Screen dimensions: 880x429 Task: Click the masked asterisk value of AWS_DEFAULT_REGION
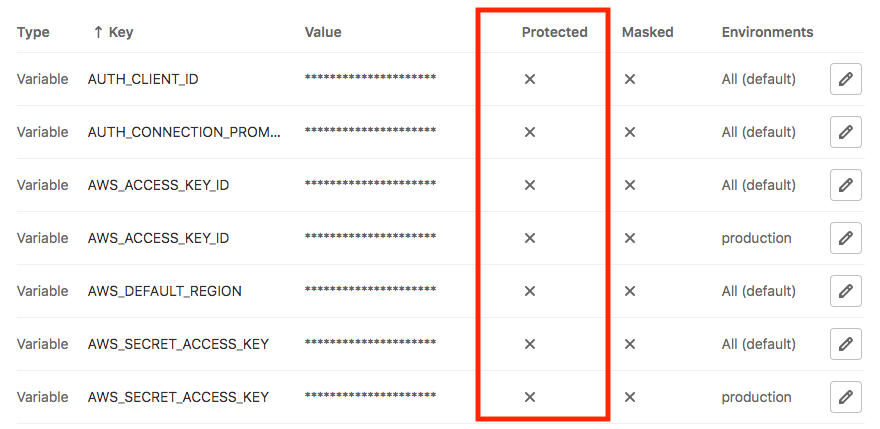[370, 290]
